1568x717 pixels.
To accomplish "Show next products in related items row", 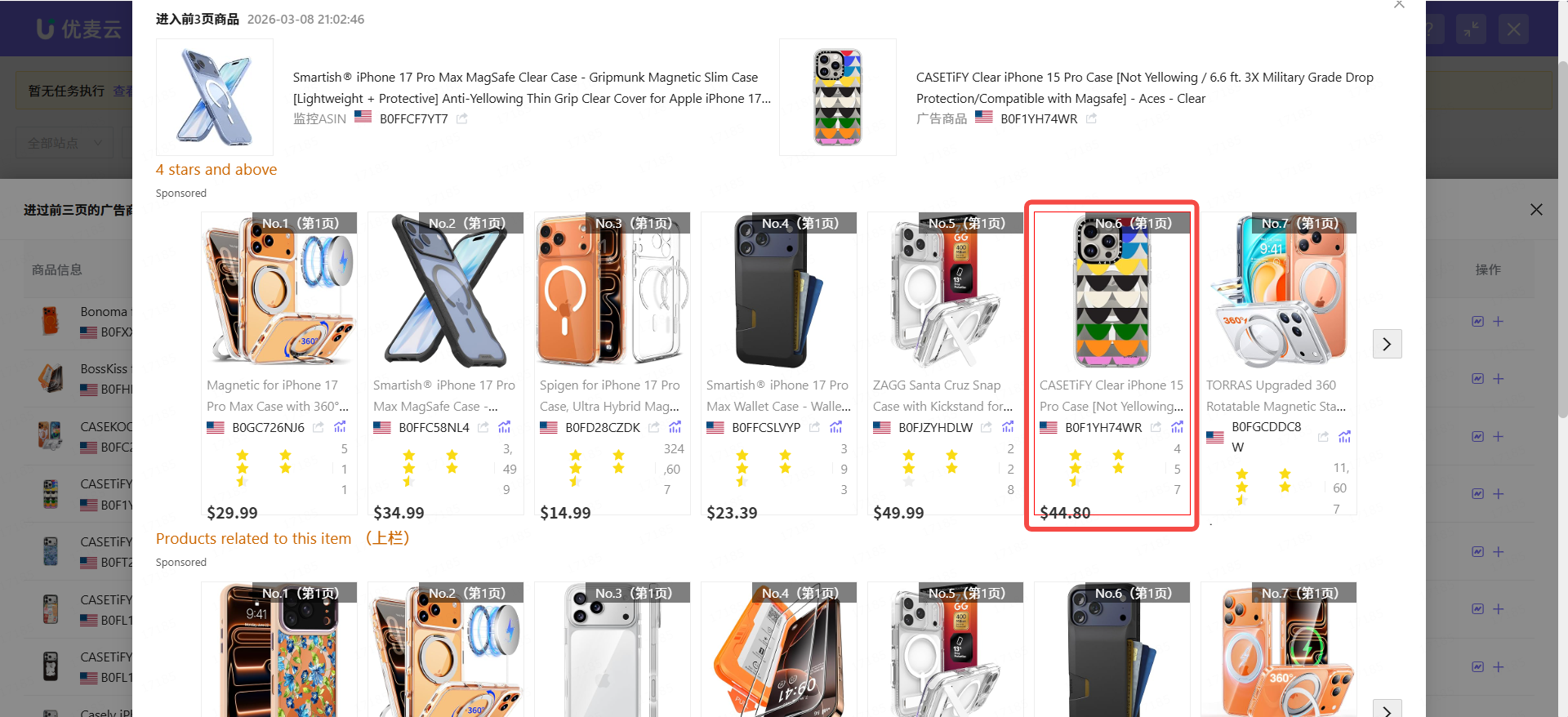I will coord(1387,709).
